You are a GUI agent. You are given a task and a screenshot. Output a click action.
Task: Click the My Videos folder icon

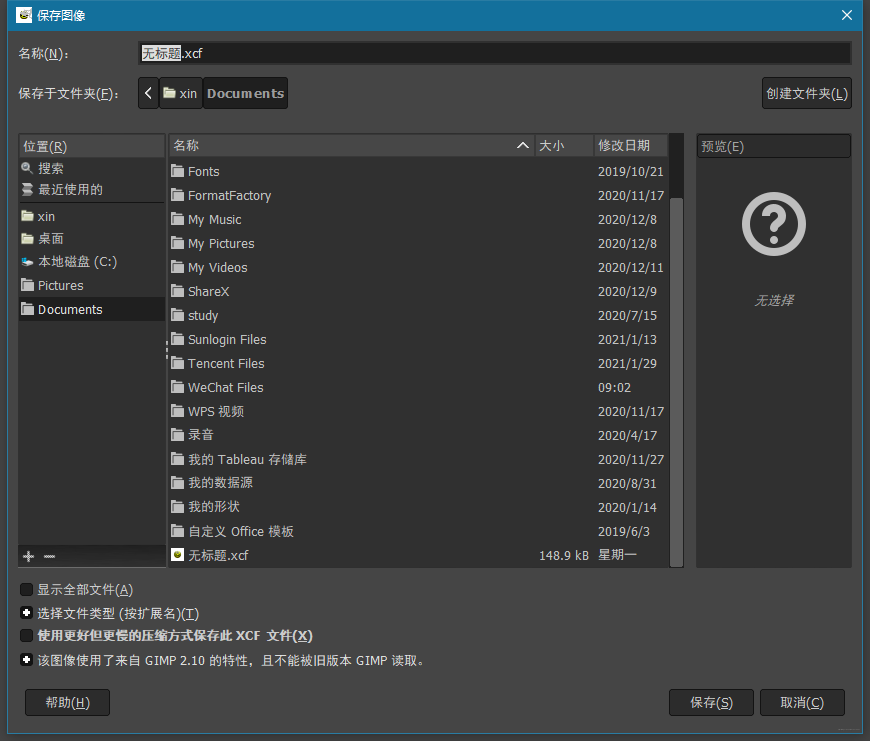click(x=178, y=267)
